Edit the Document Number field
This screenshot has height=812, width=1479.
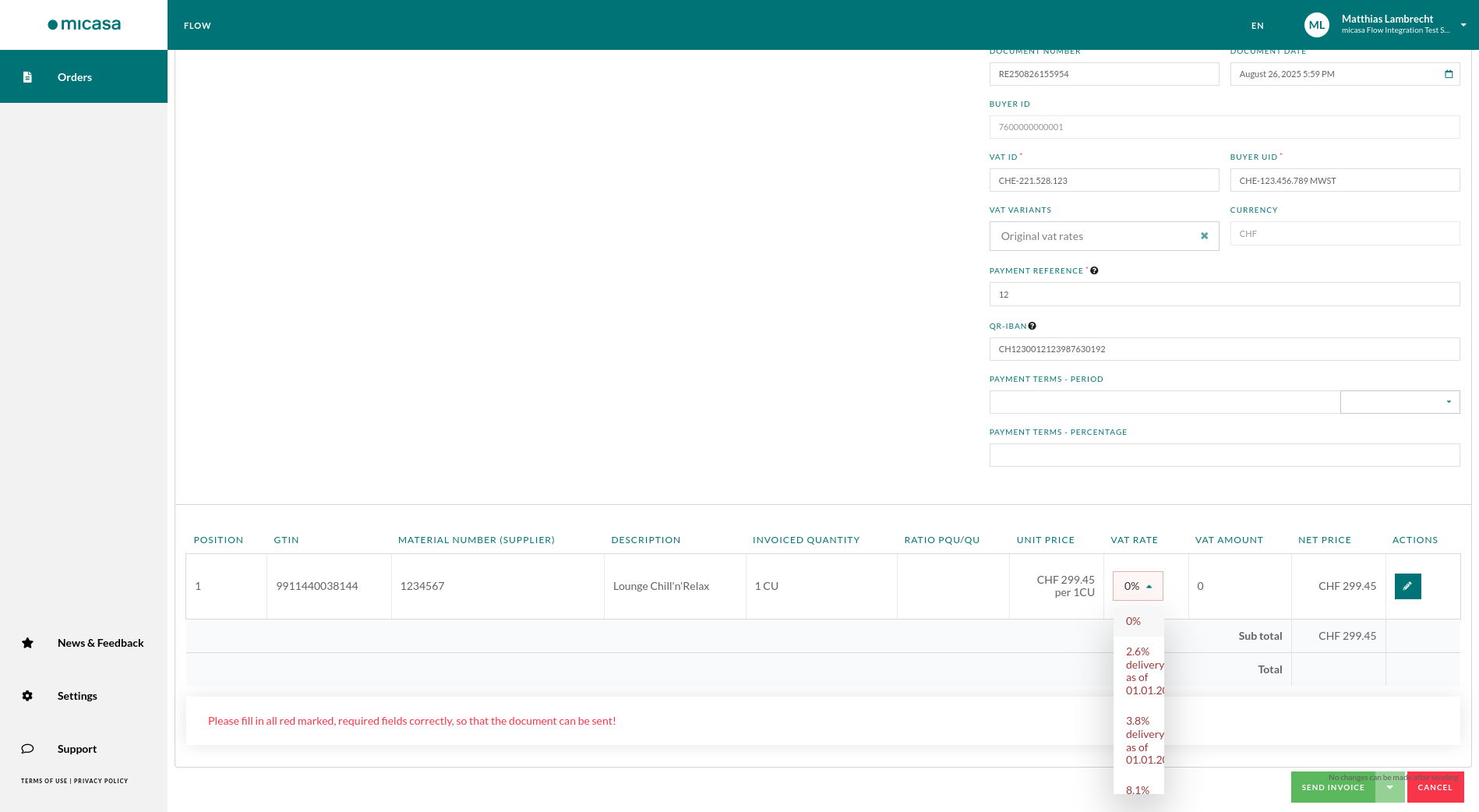pos(1103,74)
